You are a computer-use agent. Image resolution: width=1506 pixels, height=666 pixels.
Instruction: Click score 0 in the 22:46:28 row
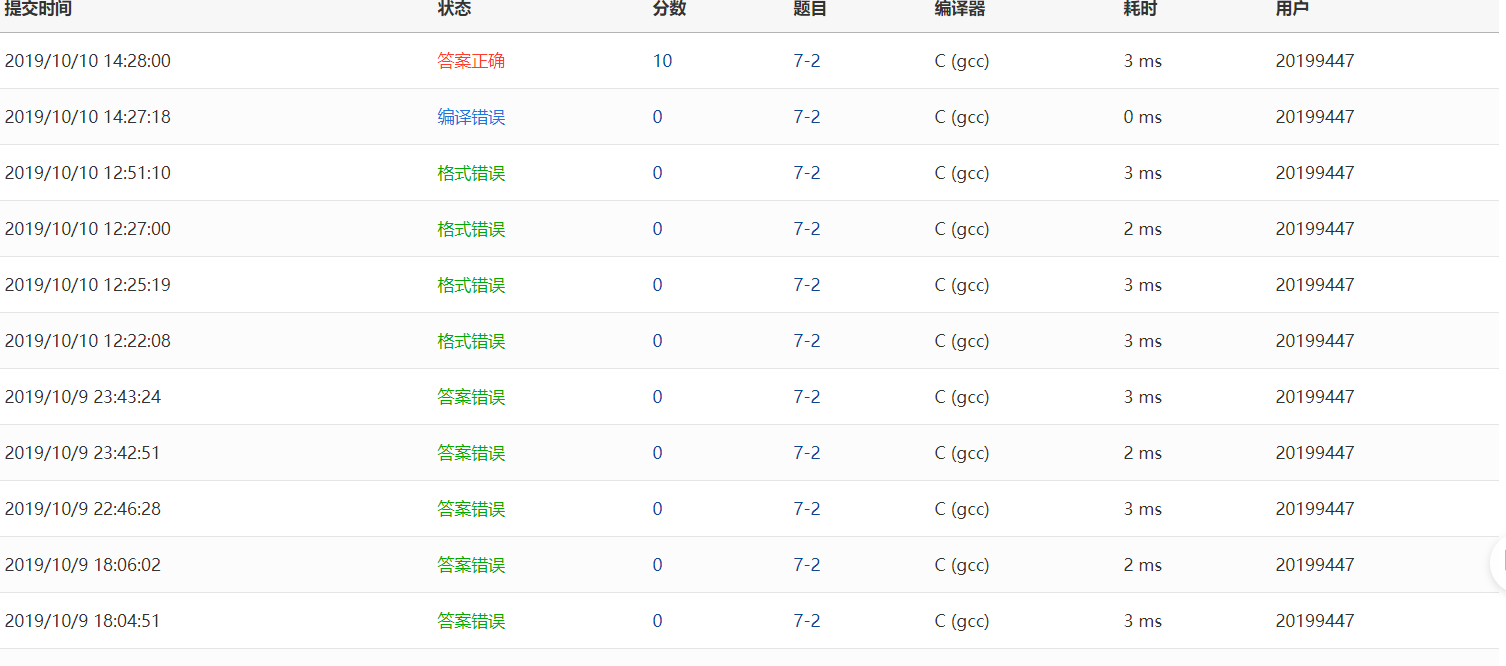[657, 509]
